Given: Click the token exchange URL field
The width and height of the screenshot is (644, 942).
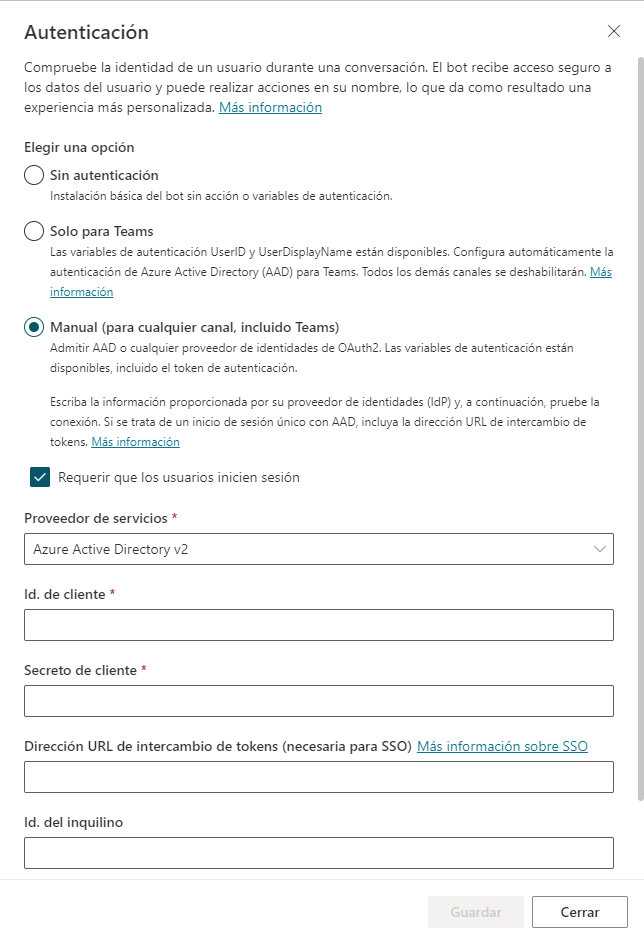Looking at the screenshot, I should click(x=318, y=776).
